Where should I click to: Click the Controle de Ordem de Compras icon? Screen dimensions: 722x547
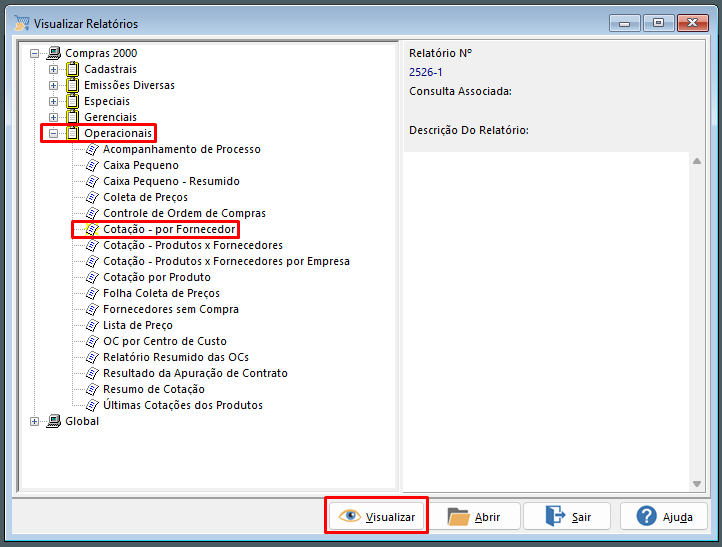(x=92, y=213)
